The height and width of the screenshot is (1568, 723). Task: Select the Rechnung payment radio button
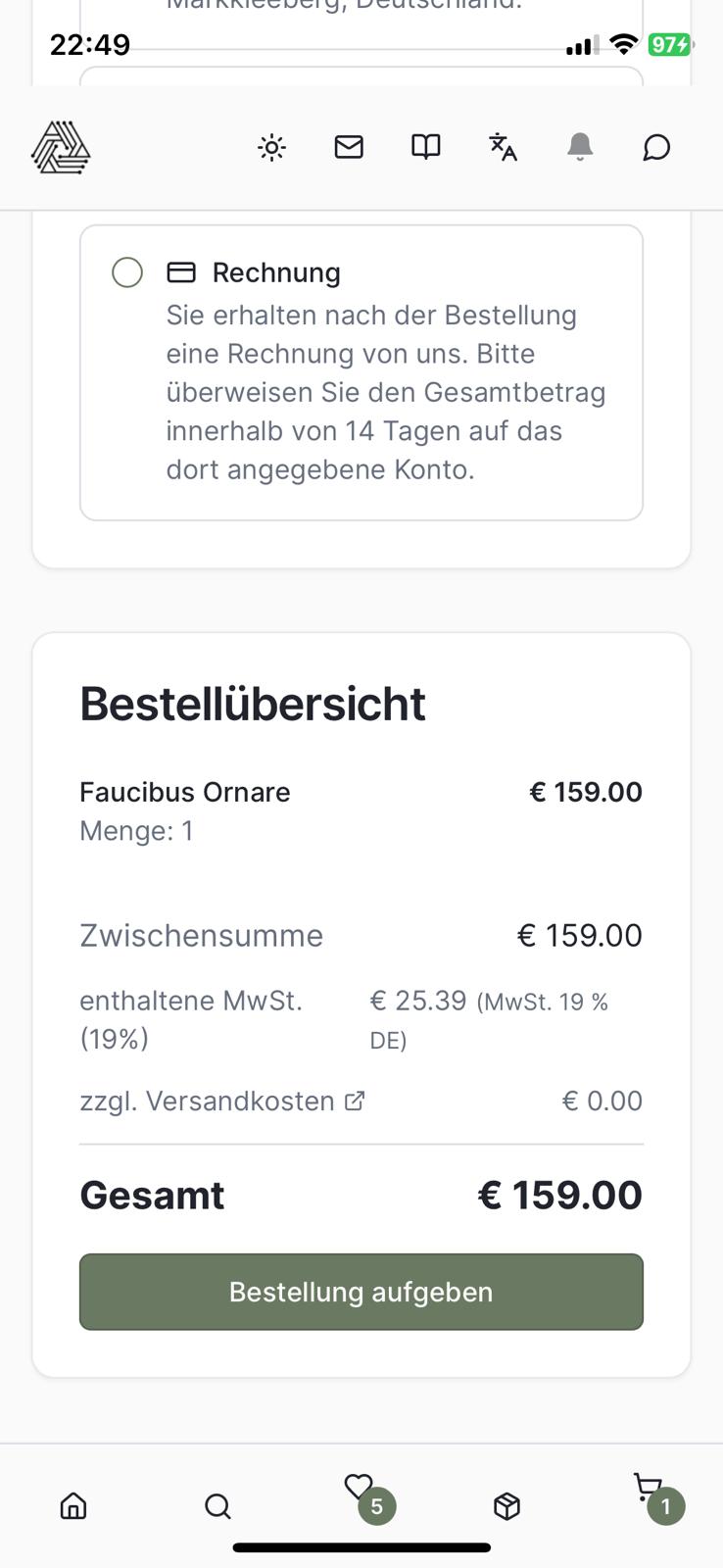[x=127, y=272]
